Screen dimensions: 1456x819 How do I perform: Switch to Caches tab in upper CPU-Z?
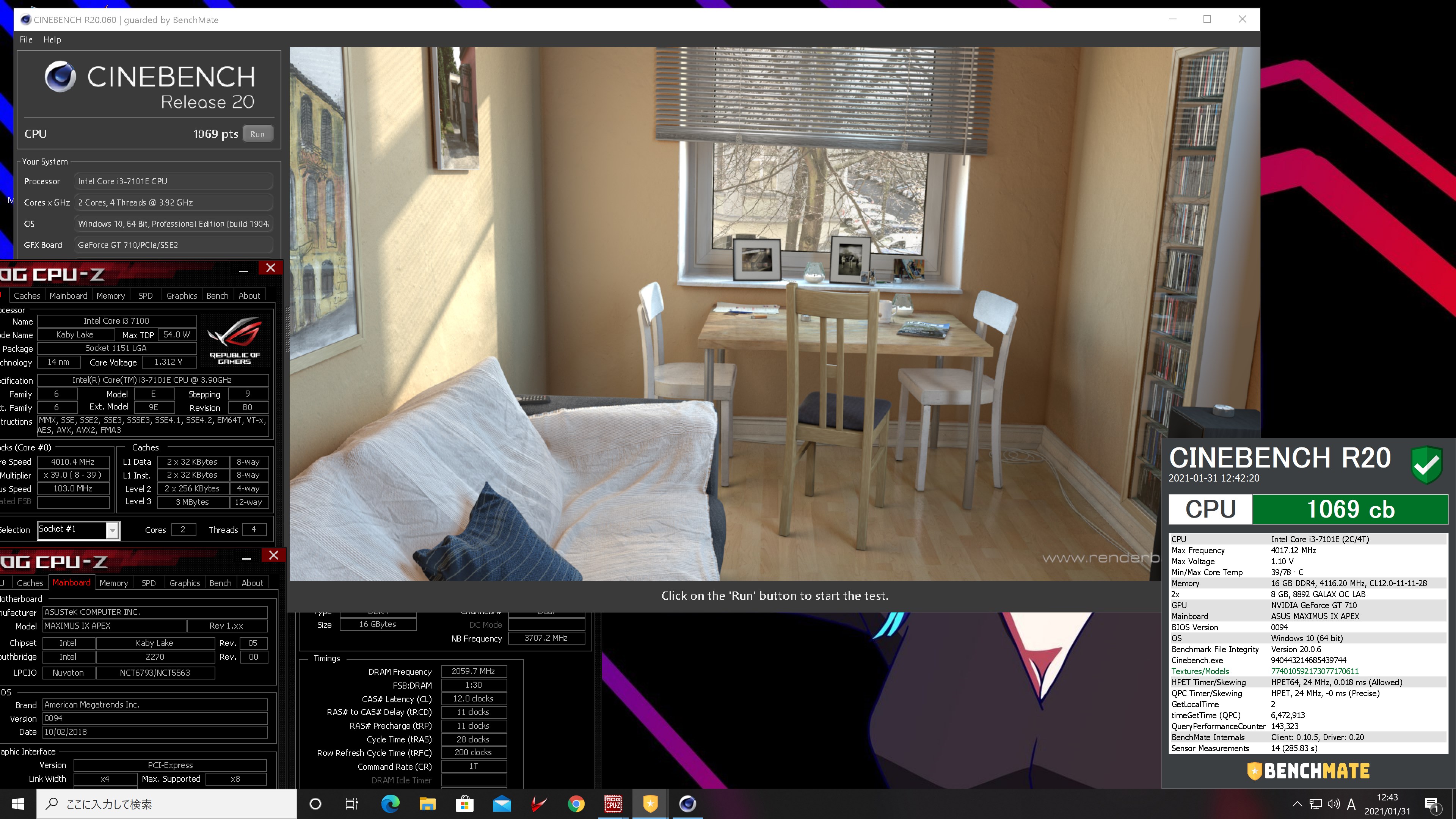coord(27,296)
